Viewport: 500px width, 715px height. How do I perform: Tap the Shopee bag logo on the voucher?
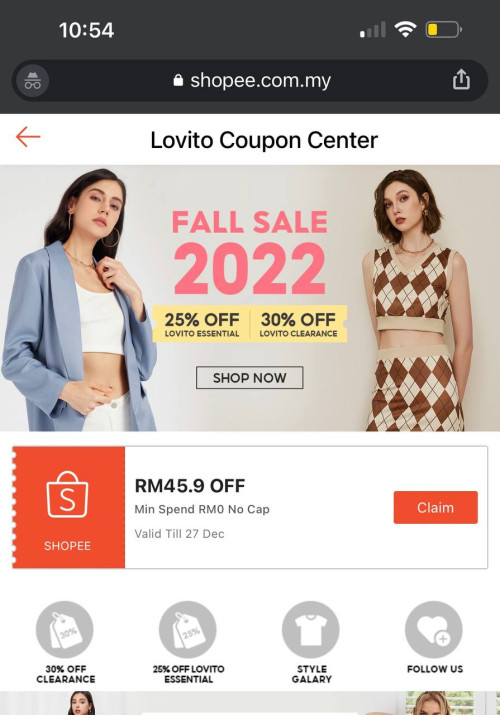click(x=67, y=495)
